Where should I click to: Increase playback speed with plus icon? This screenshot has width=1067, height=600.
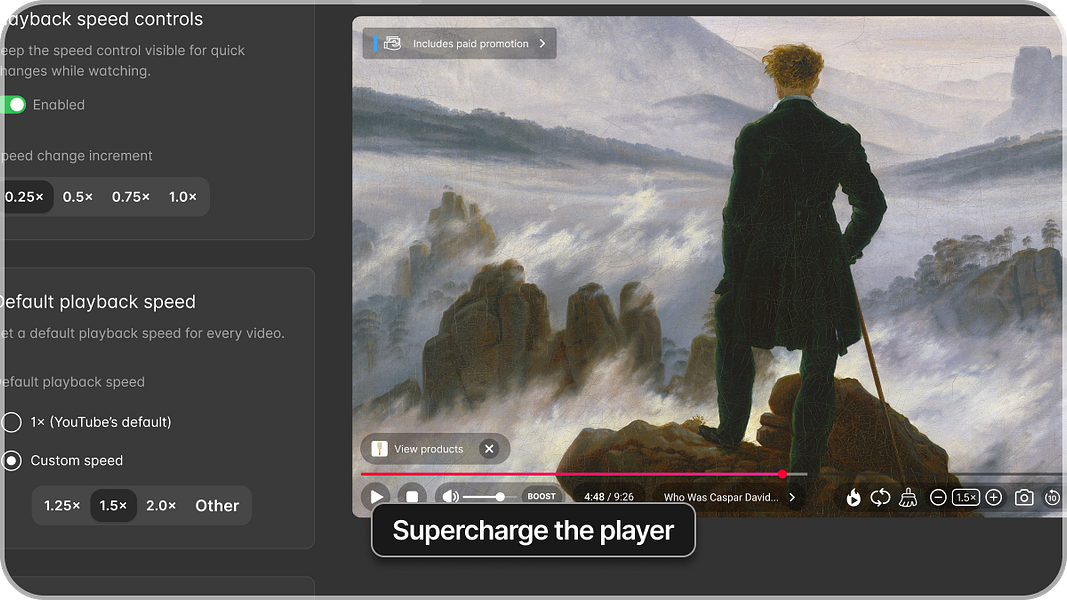coord(994,498)
